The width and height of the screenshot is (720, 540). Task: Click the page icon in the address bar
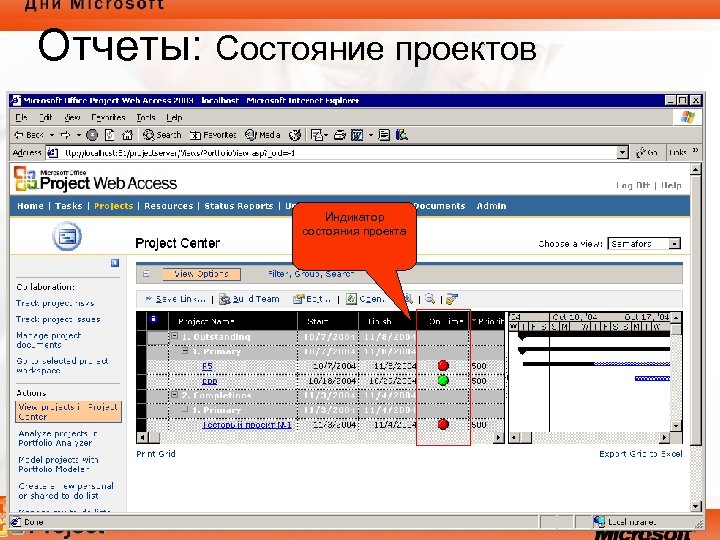(x=53, y=153)
